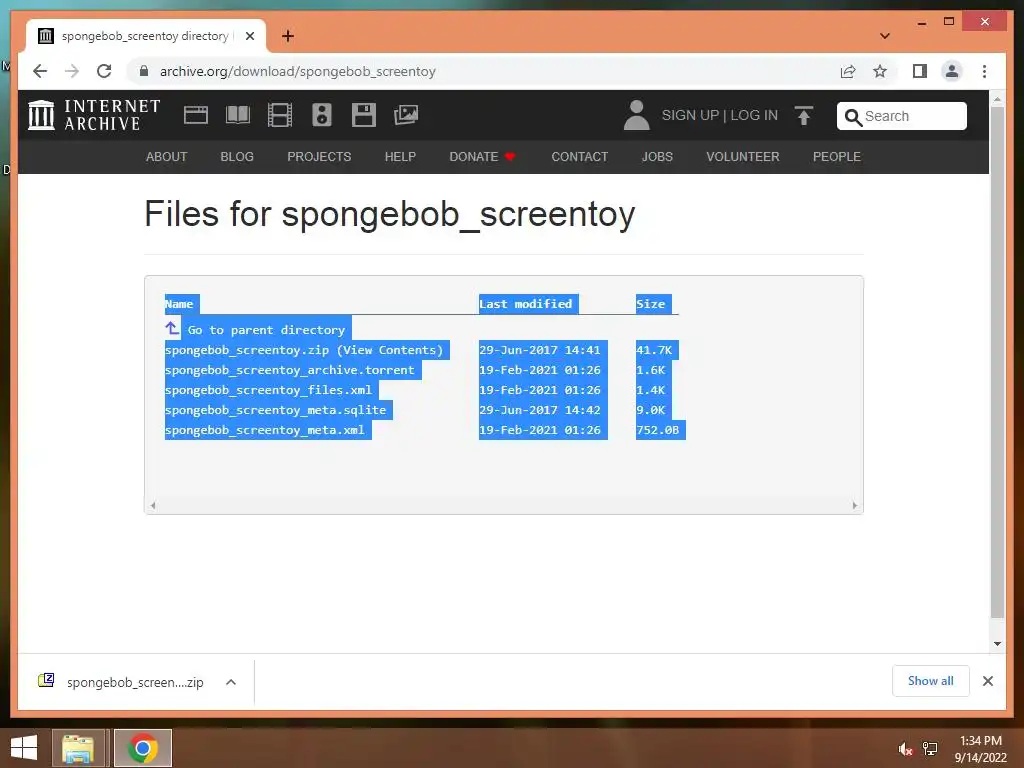The image size is (1024, 768).
Task: Click Chrome taskbar icon
Action: 142,748
